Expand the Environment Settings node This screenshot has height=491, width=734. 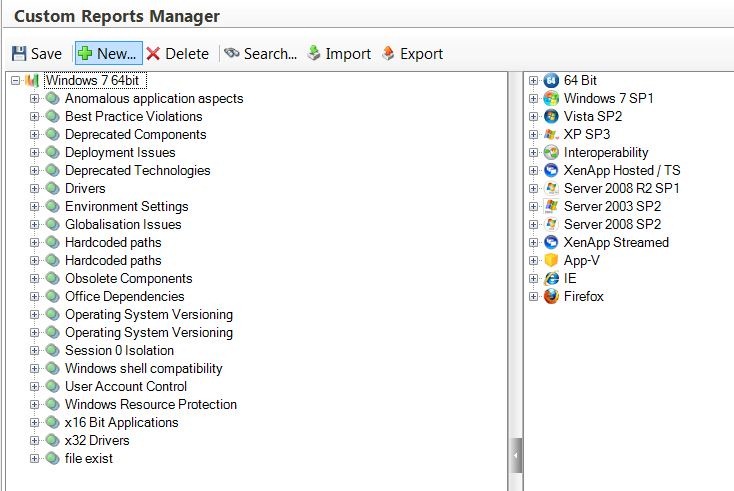pos(34,206)
